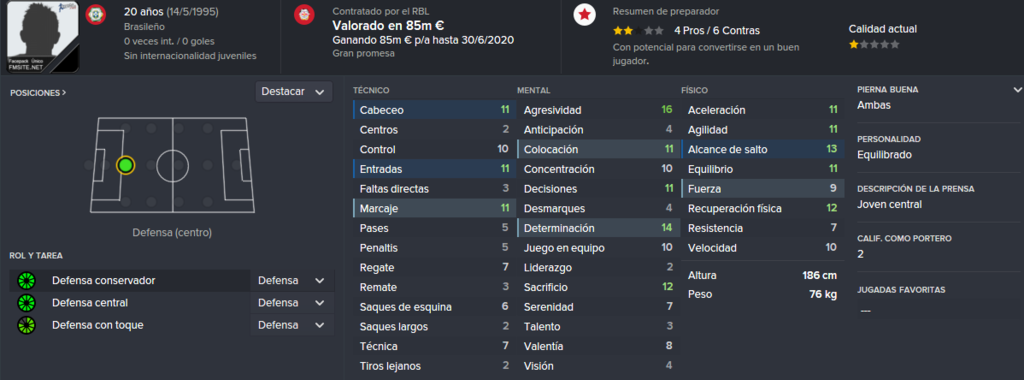This screenshot has height=380, width=1024.
Task: Click the Alcance de salto attribute row
Action: tap(762, 150)
